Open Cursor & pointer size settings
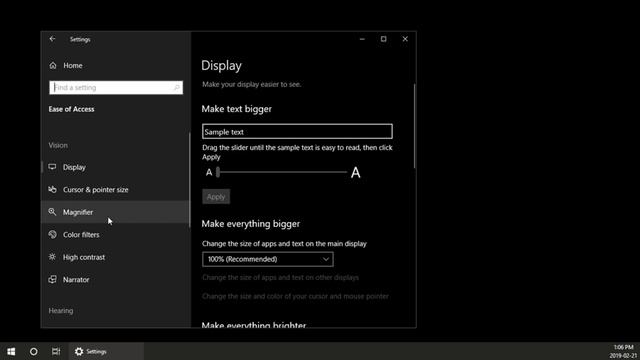Viewport: 640px width, 360px height. (116, 189)
